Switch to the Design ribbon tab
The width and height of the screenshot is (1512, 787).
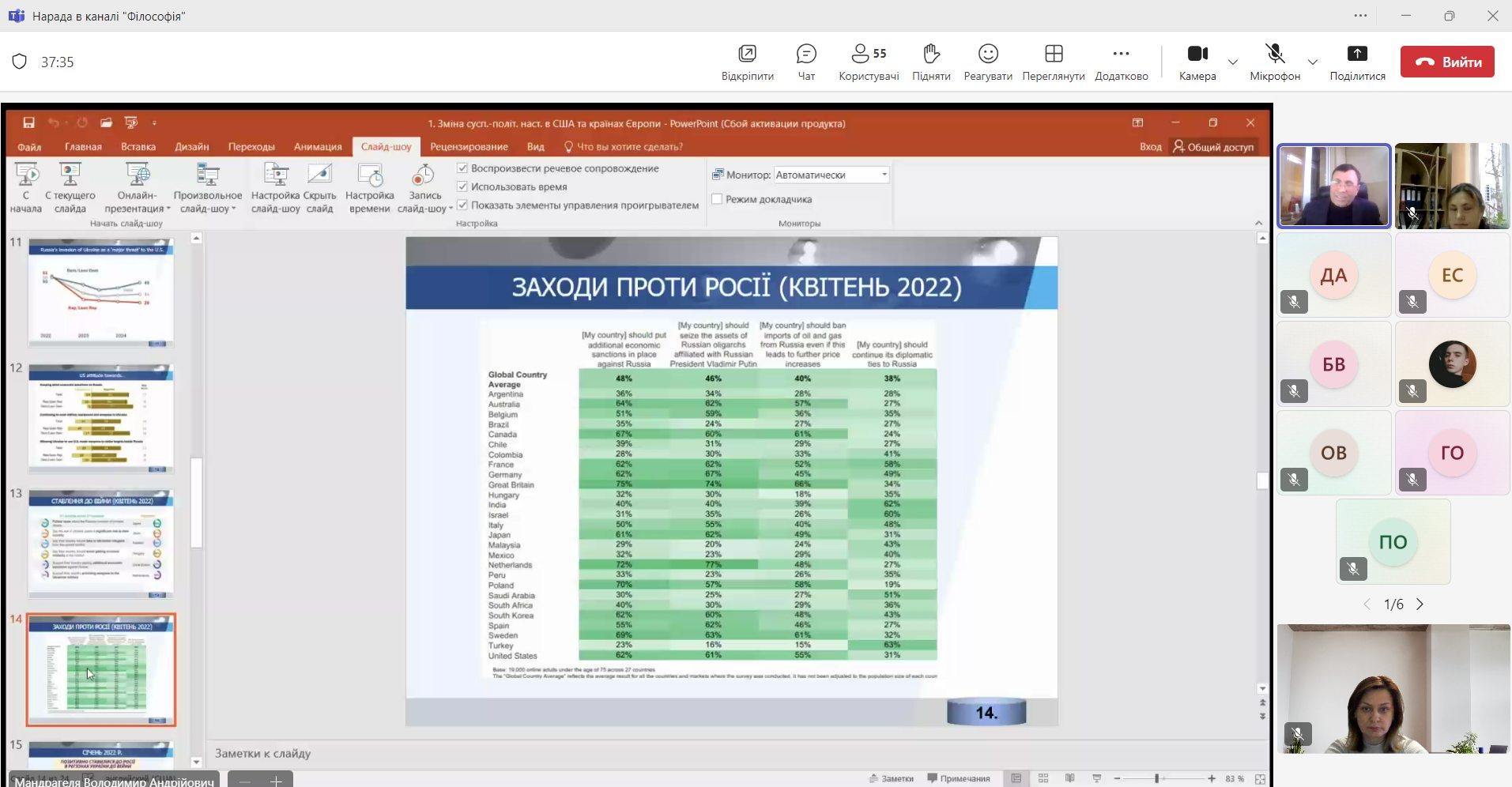click(191, 147)
